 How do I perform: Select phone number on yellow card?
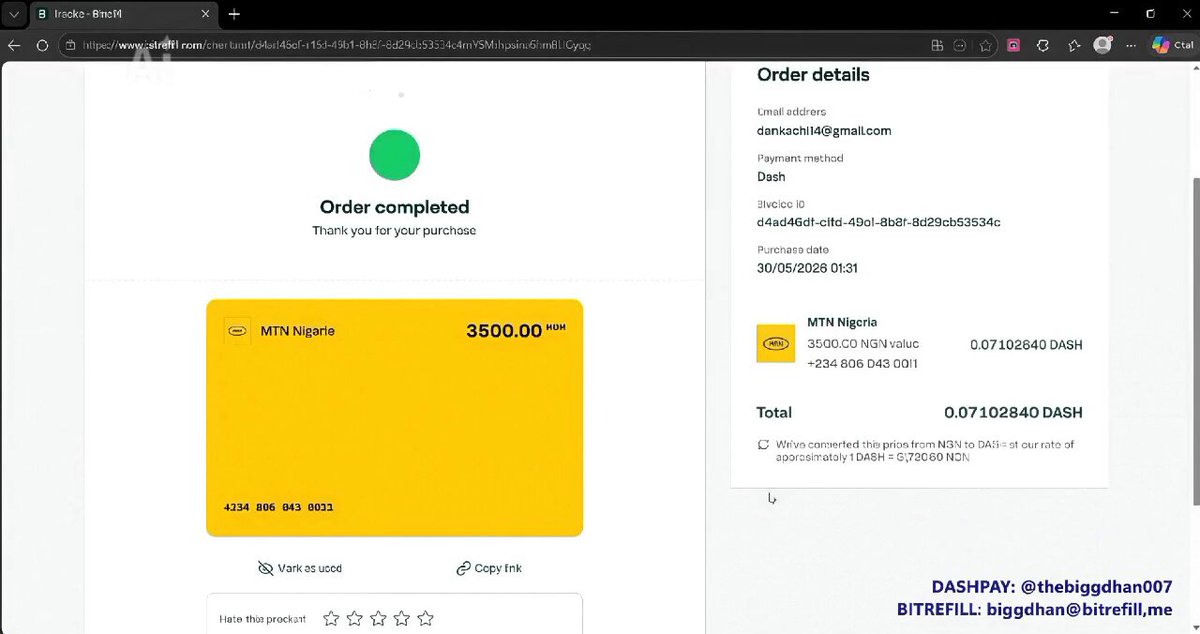[279, 507]
